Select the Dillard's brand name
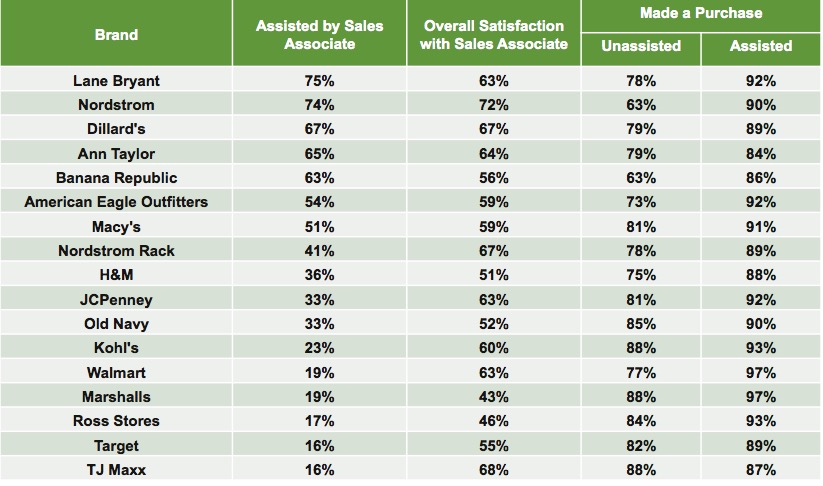 [116, 129]
